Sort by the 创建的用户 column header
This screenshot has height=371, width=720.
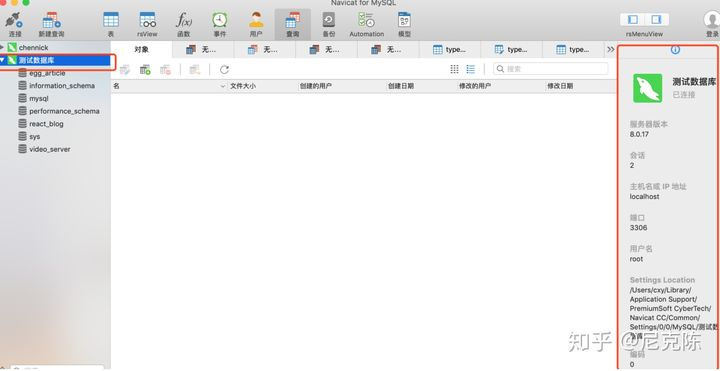[315, 86]
